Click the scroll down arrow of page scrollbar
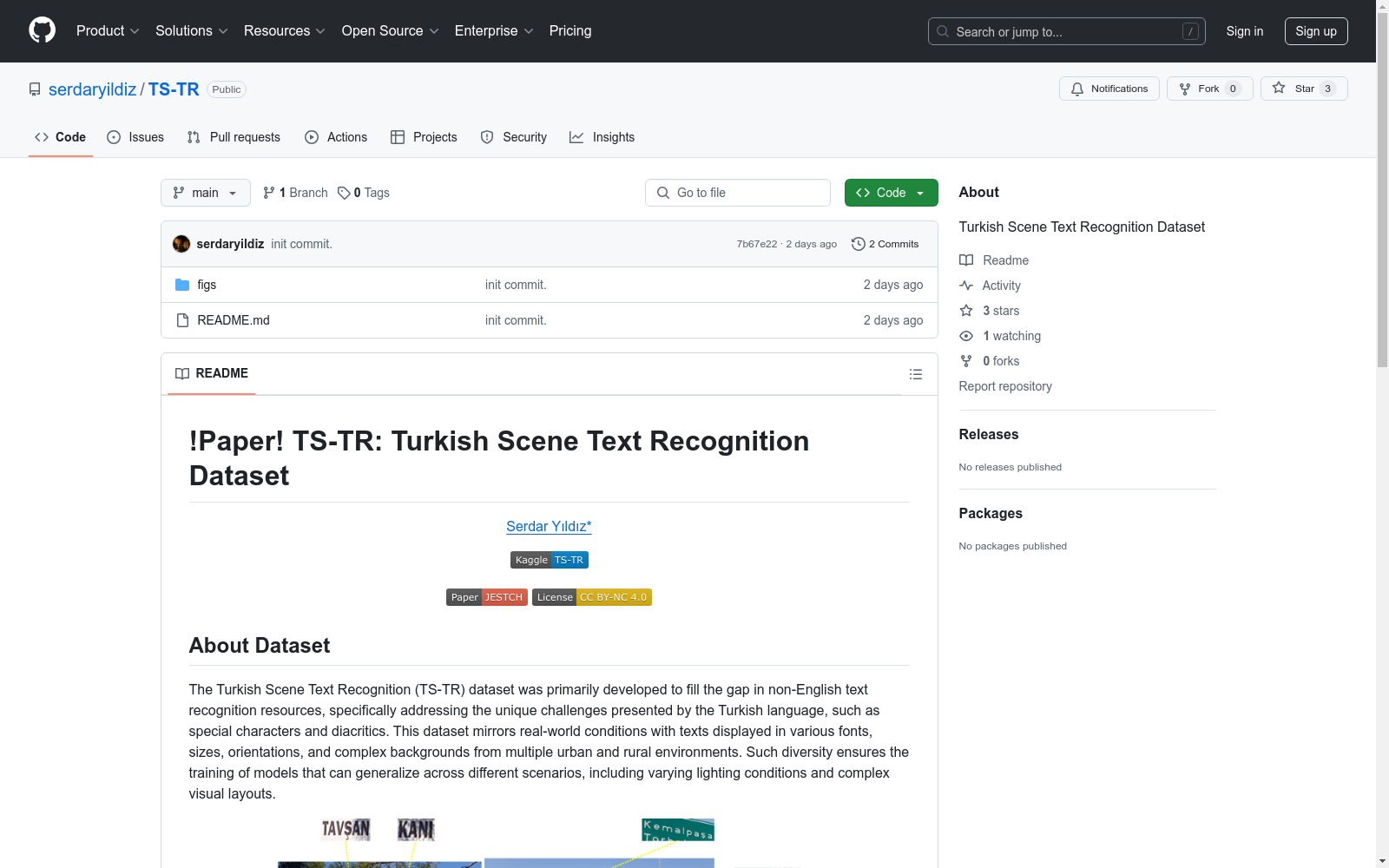Viewport: 1389px width, 868px height. point(1382,861)
